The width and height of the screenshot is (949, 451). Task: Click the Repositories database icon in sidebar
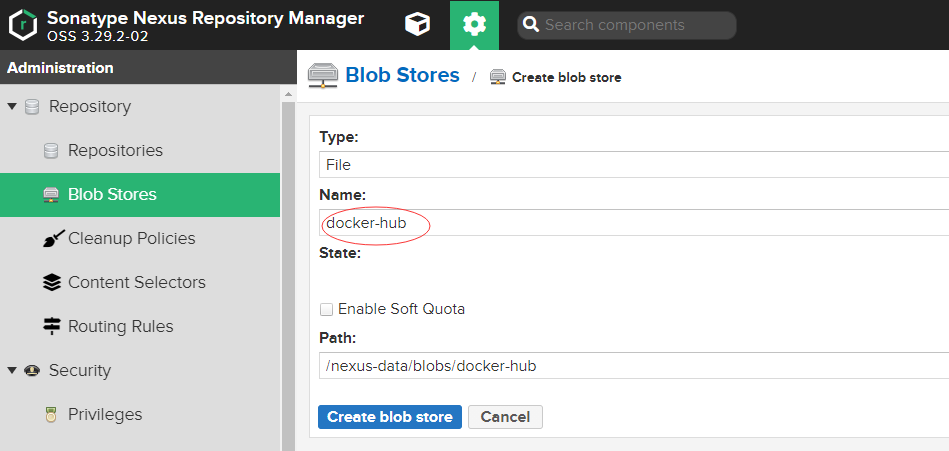coord(51,151)
